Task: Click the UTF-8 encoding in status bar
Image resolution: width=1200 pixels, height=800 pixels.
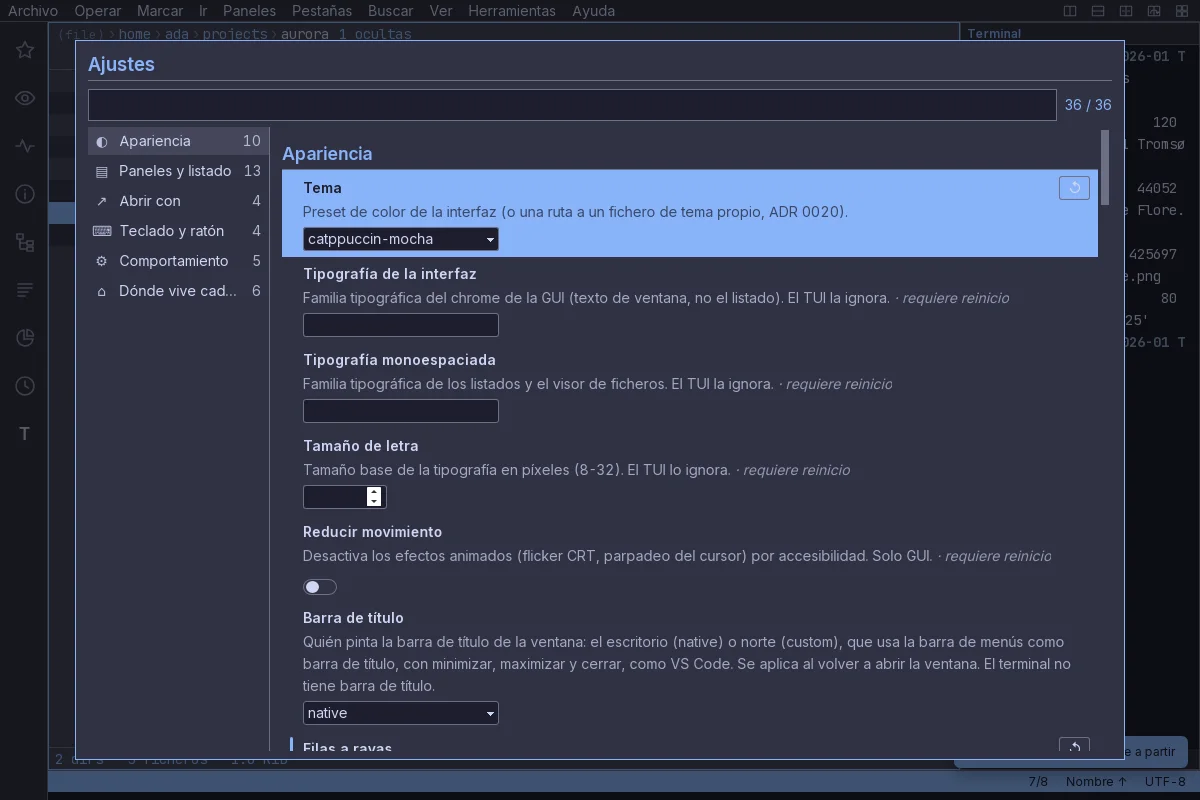Action: coord(1165,781)
